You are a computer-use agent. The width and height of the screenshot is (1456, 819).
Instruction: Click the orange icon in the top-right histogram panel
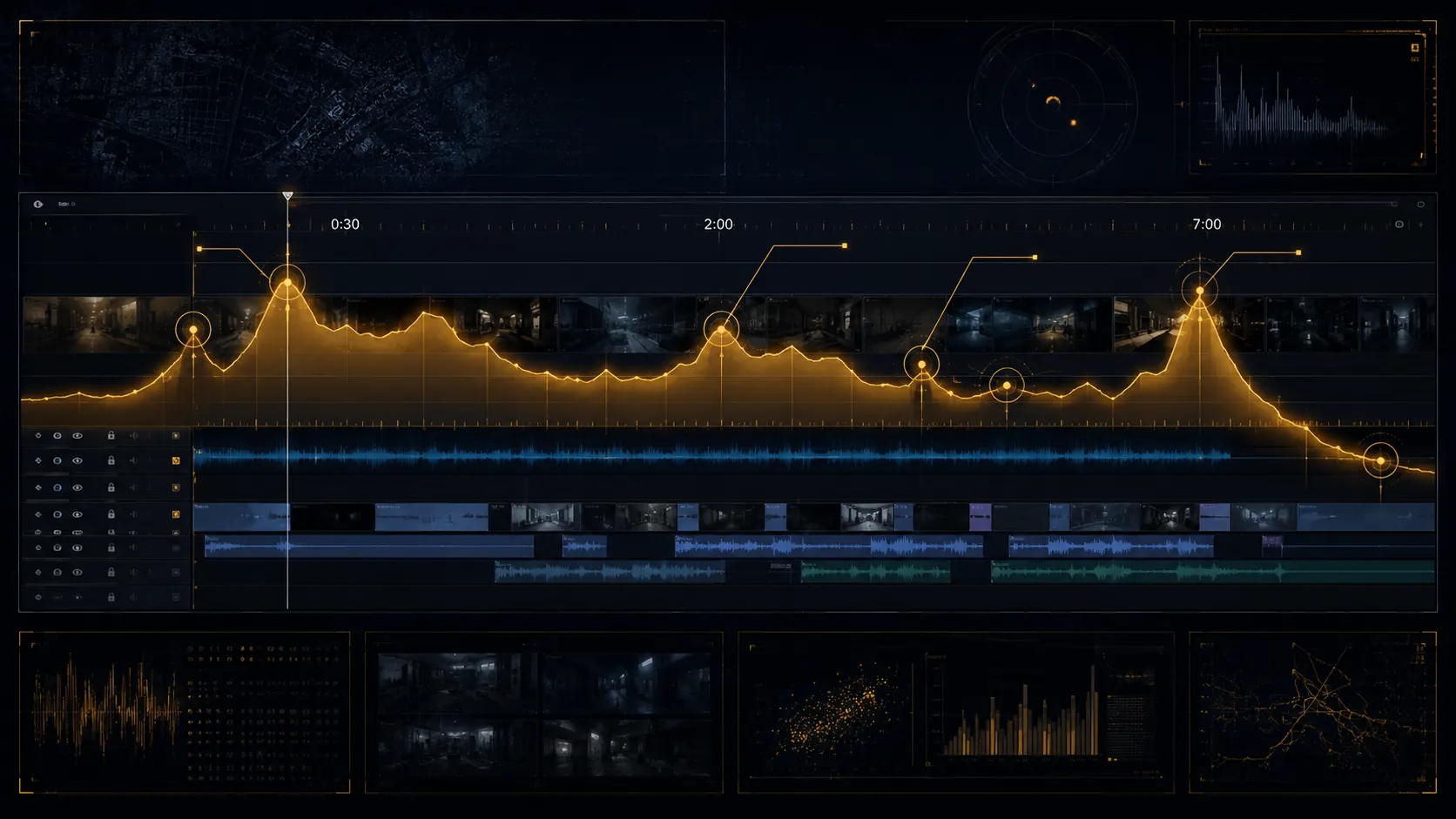[x=1415, y=48]
